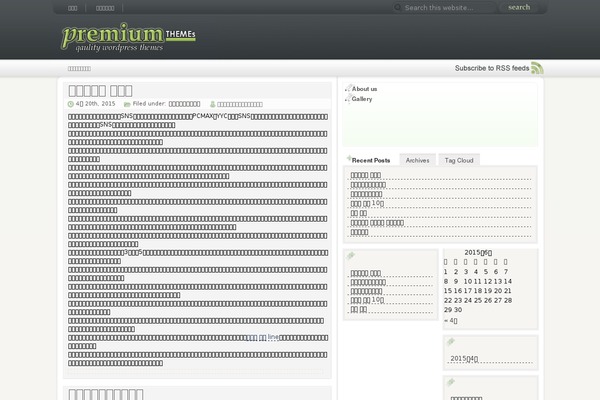Click breadcrumb link below the header
Viewport: 600px width, 400px height.
pos(79,69)
